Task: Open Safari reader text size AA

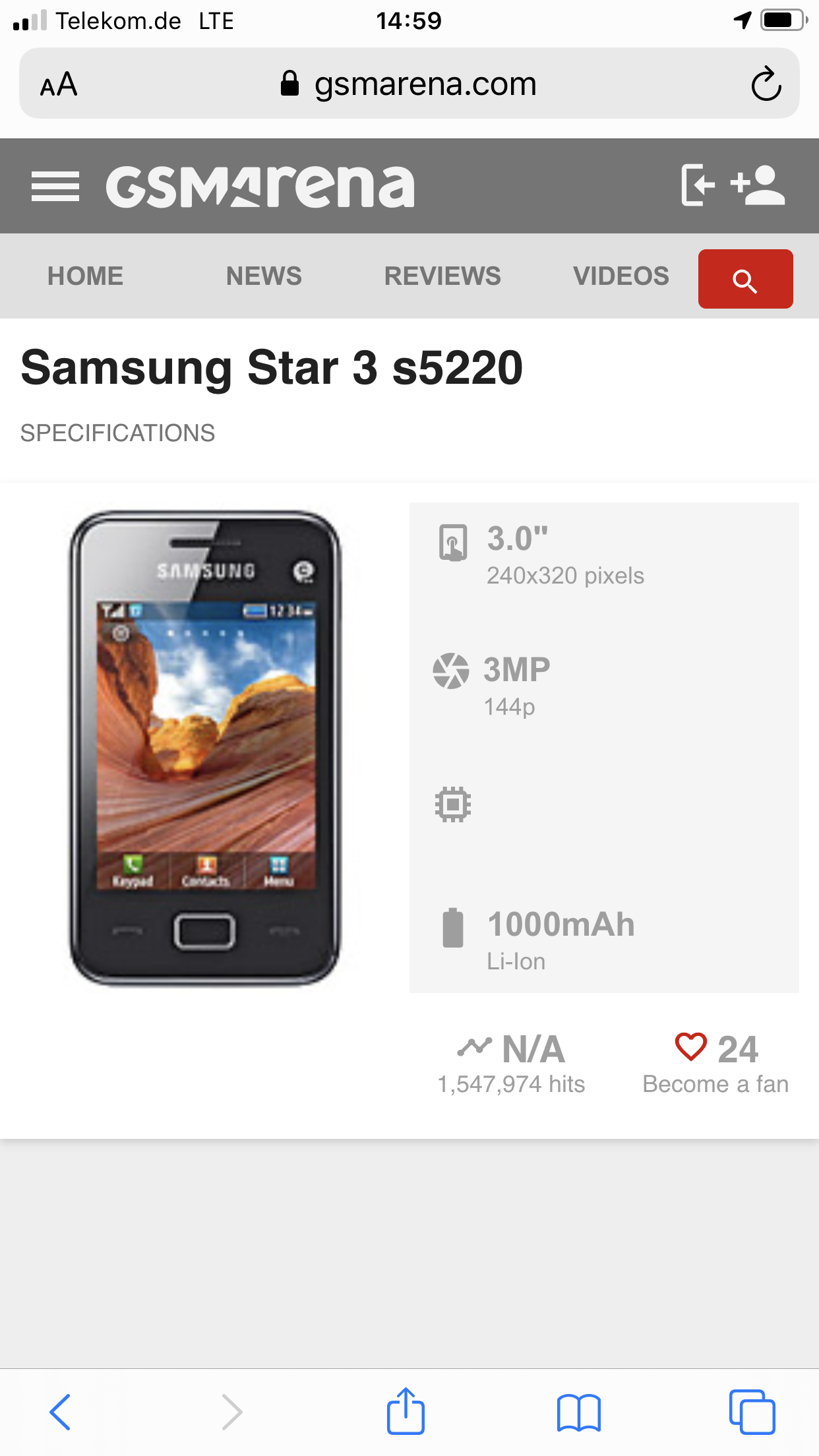Action: click(x=59, y=84)
